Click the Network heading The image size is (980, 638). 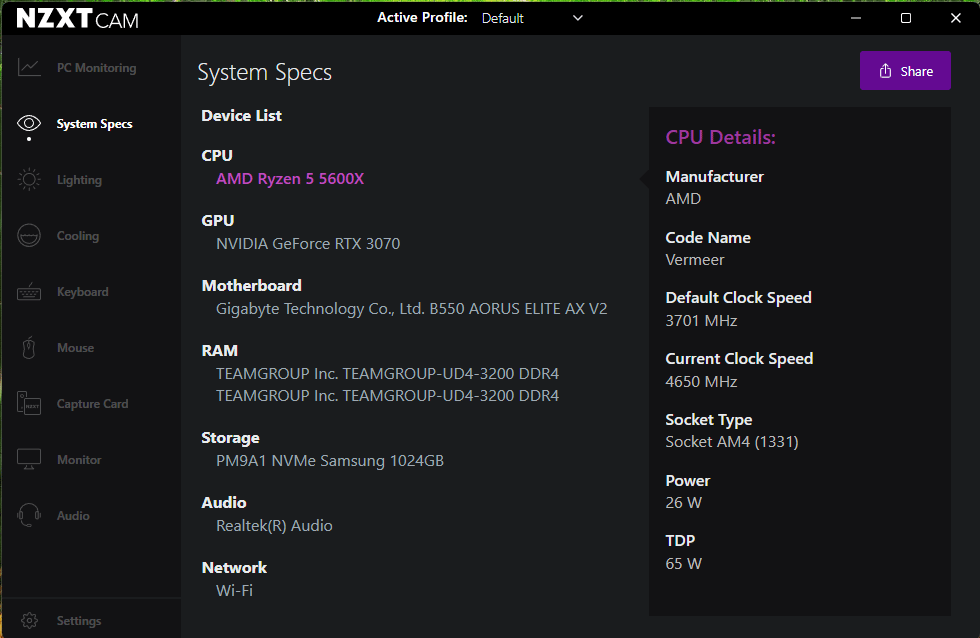[x=234, y=567]
